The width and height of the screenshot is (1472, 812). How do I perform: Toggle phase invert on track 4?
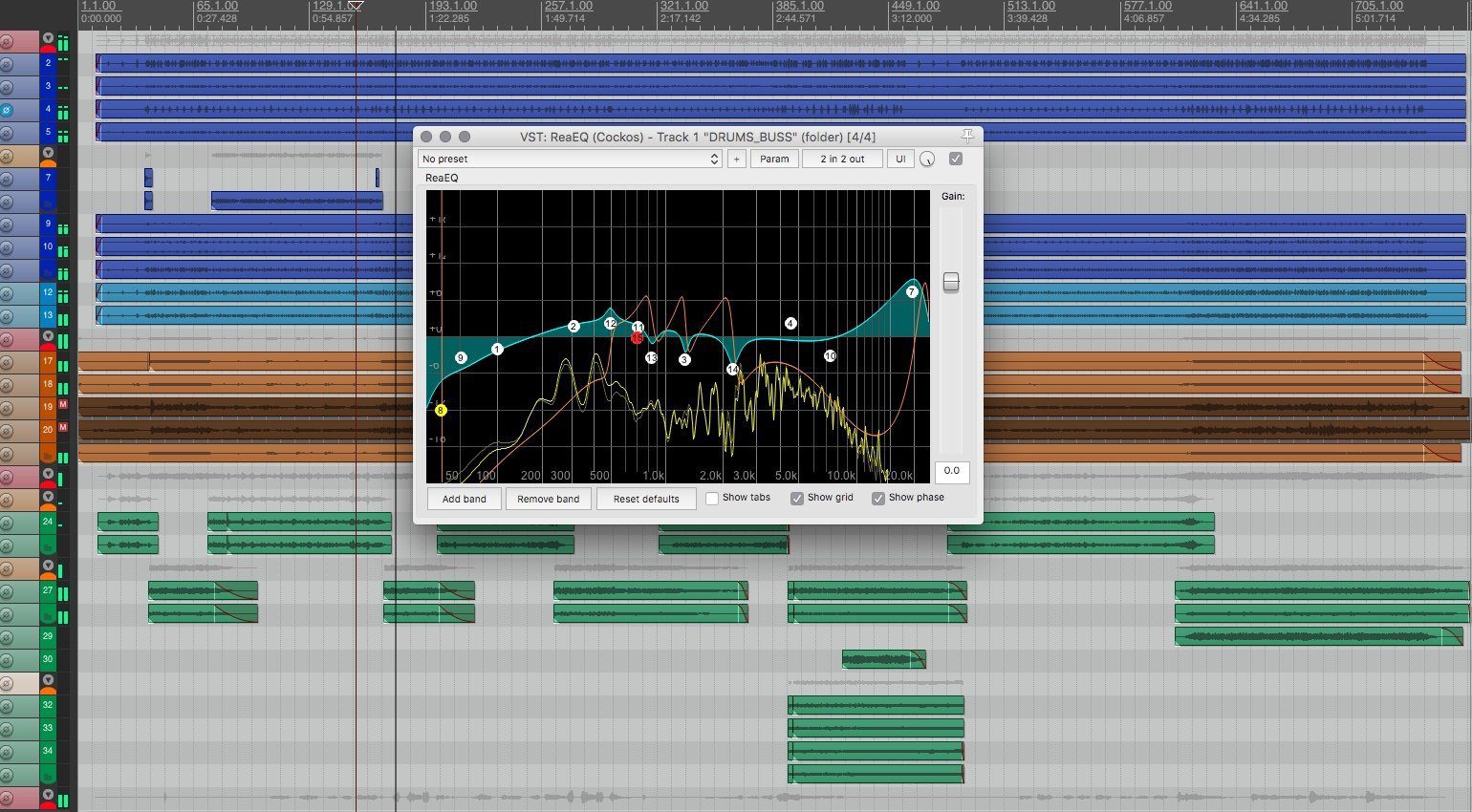pyautogui.click(x=7, y=110)
